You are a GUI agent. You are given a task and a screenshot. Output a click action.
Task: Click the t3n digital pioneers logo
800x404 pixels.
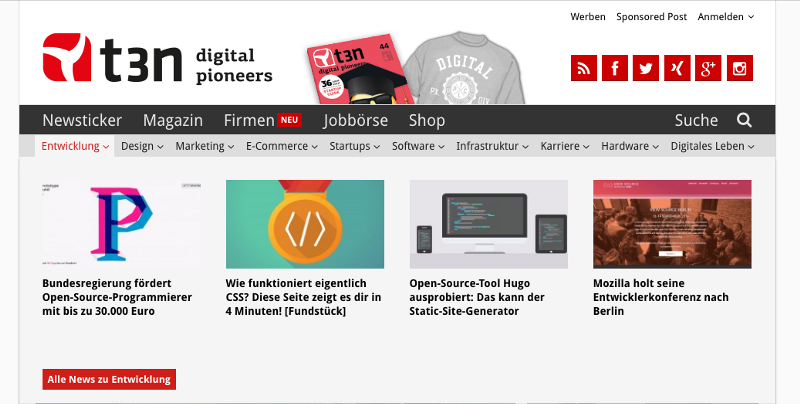[157, 58]
